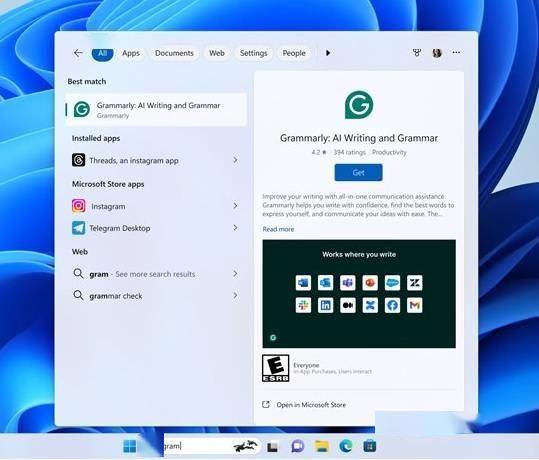This screenshot has height=460, width=539.
Task: Open the rewards trophy icon
Action: 417,53
